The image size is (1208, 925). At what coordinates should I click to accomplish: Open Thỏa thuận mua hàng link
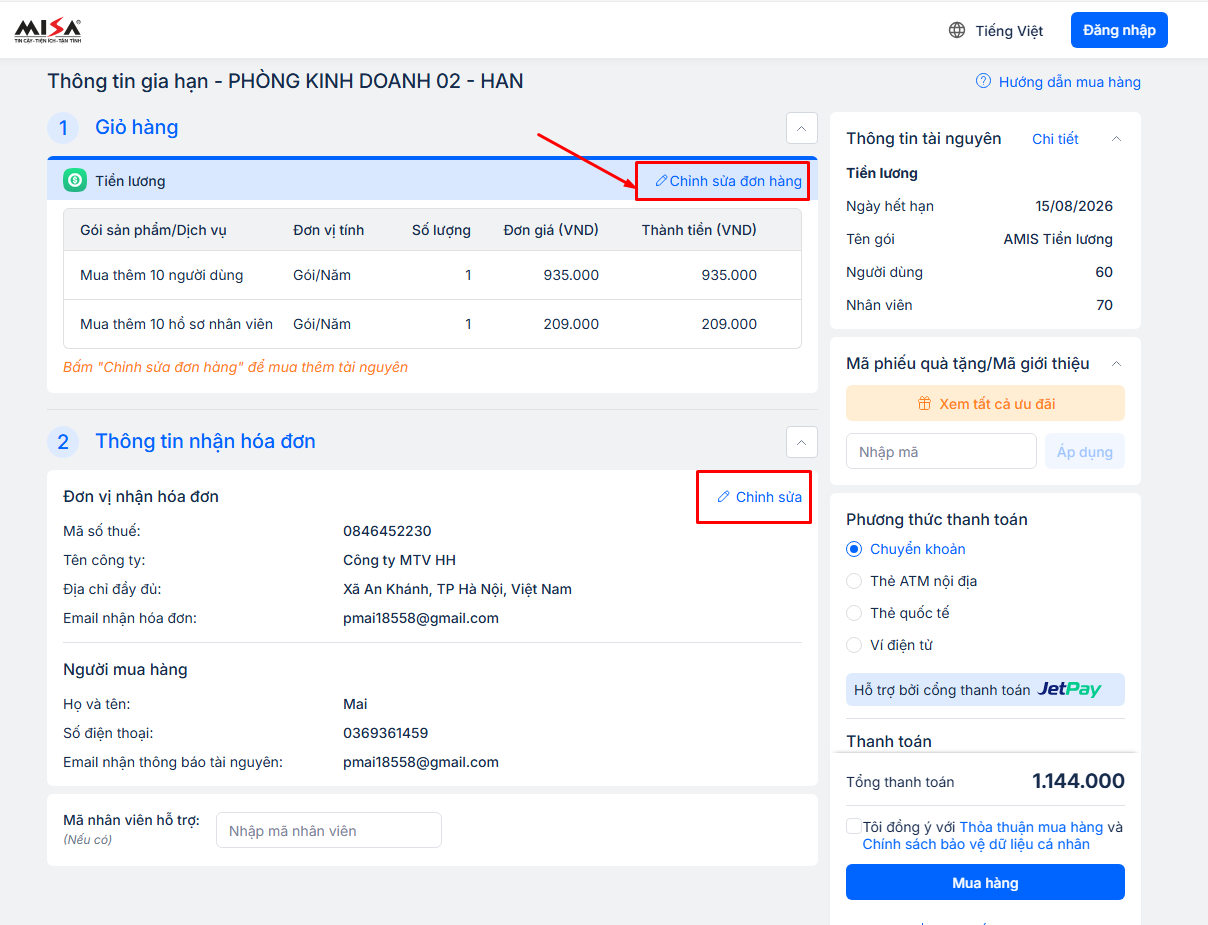click(x=1031, y=827)
